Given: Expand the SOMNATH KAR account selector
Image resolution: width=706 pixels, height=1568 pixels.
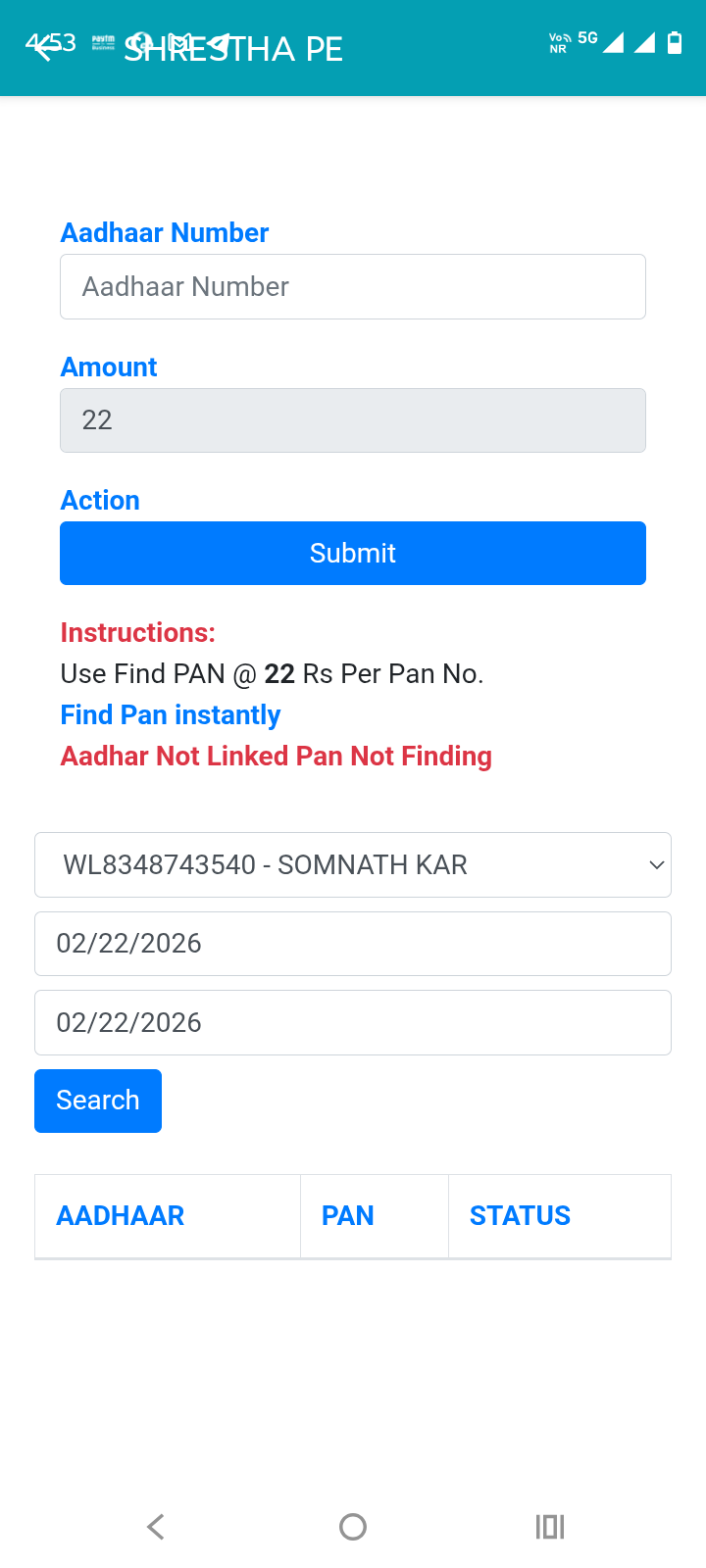Looking at the screenshot, I should click(353, 864).
